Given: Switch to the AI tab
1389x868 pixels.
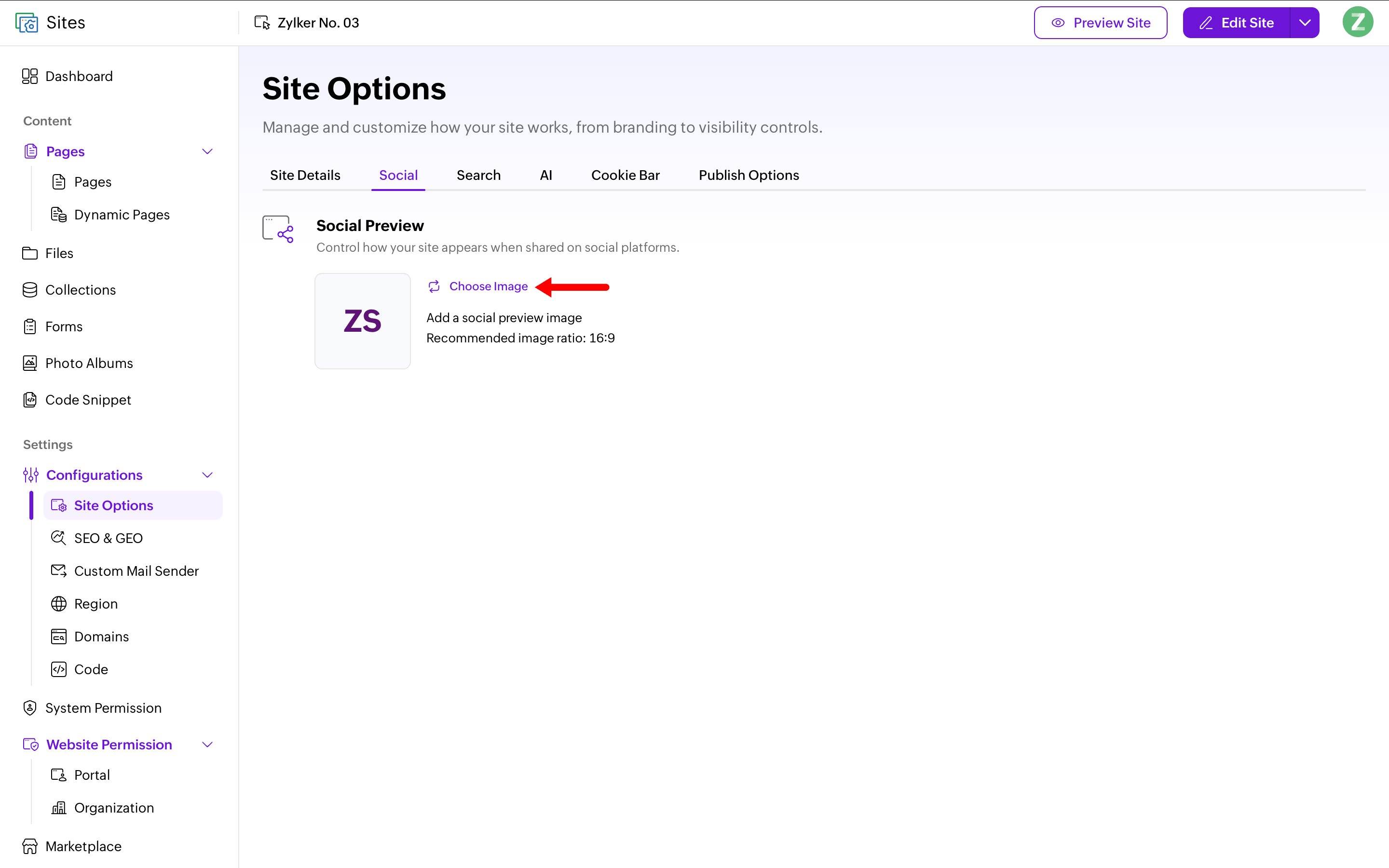Looking at the screenshot, I should point(546,175).
